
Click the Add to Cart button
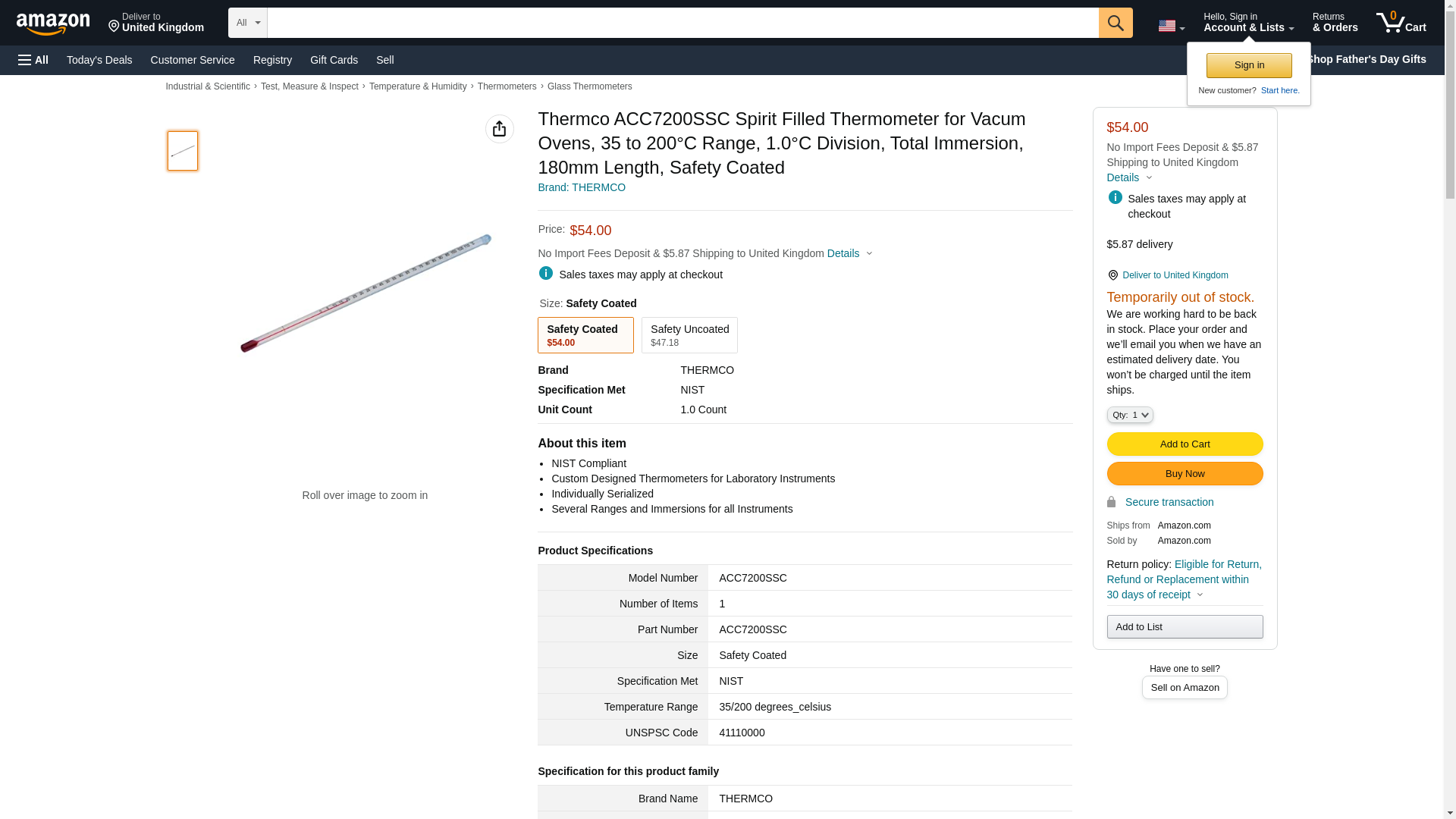[x=1184, y=444]
